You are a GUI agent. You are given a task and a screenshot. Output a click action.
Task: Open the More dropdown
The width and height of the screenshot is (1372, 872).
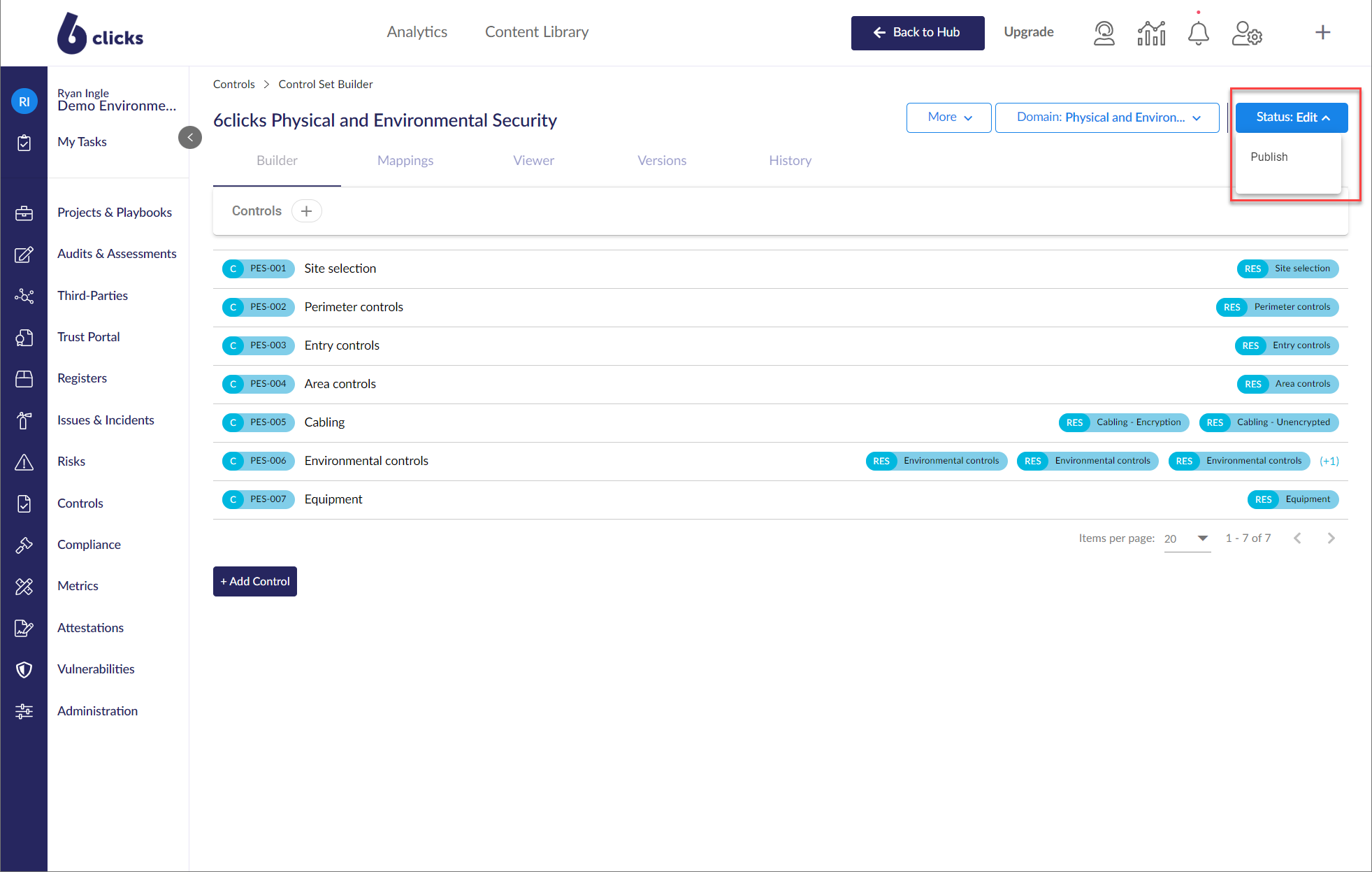pyautogui.click(x=948, y=117)
